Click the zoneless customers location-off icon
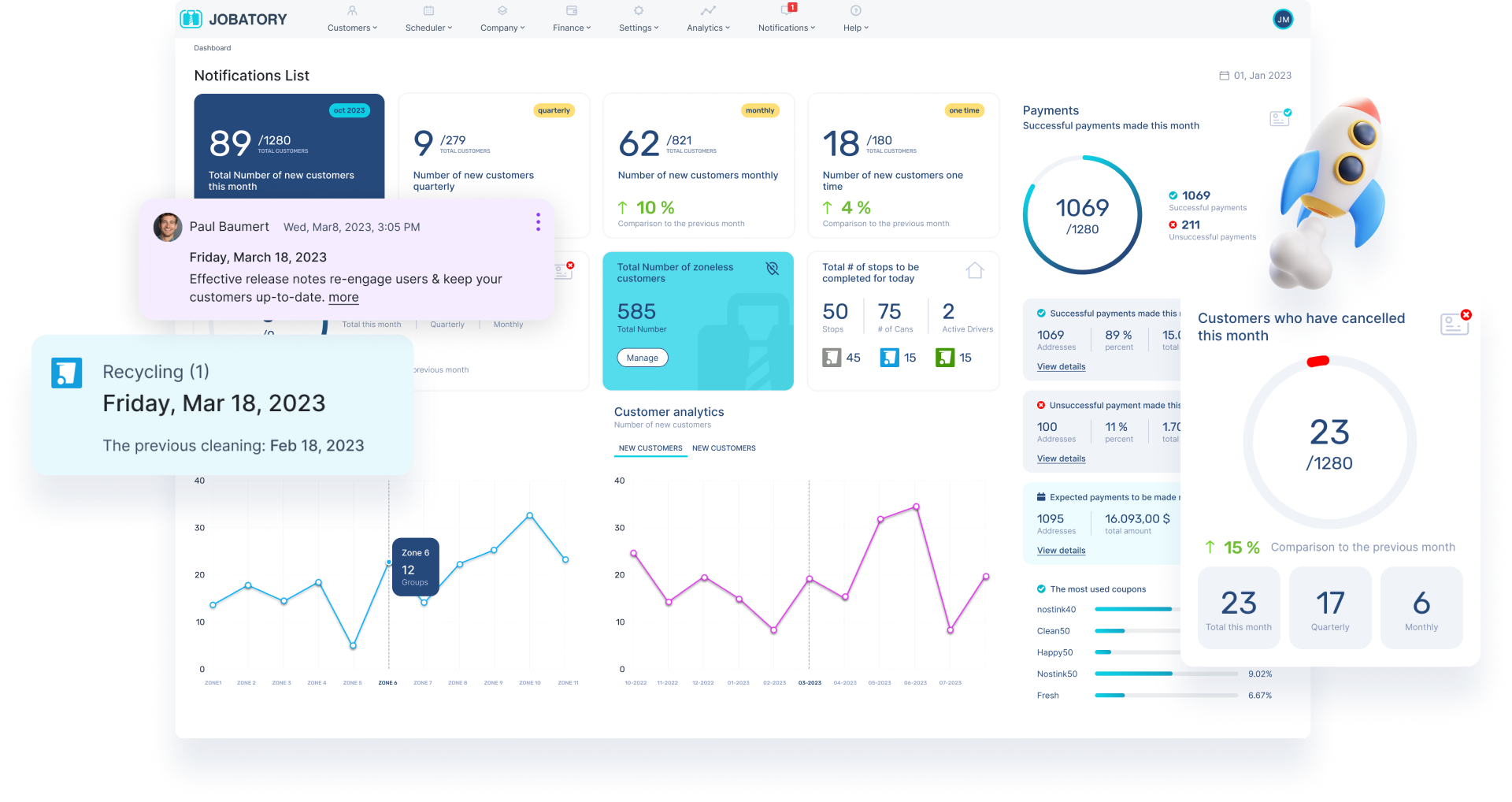 pos(772,269)
